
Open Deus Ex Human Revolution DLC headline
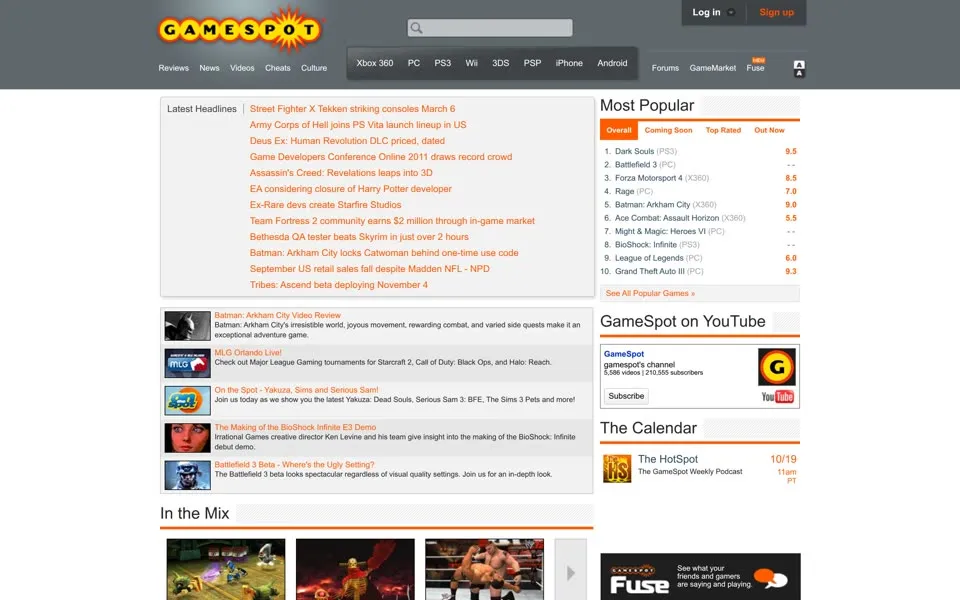coord(347,141)
